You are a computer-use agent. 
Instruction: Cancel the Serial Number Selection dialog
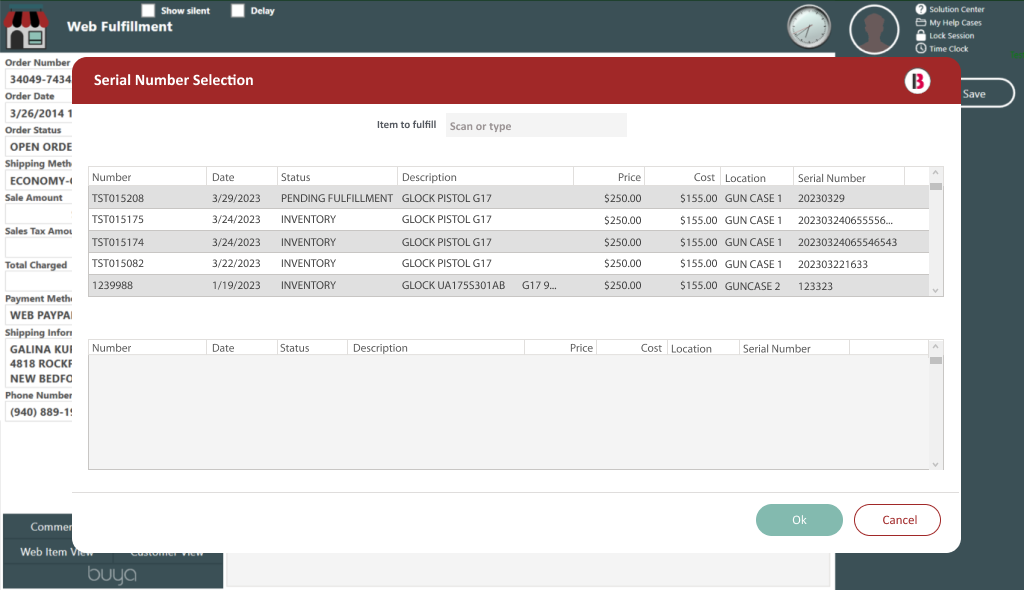click(x=897, y=520)
